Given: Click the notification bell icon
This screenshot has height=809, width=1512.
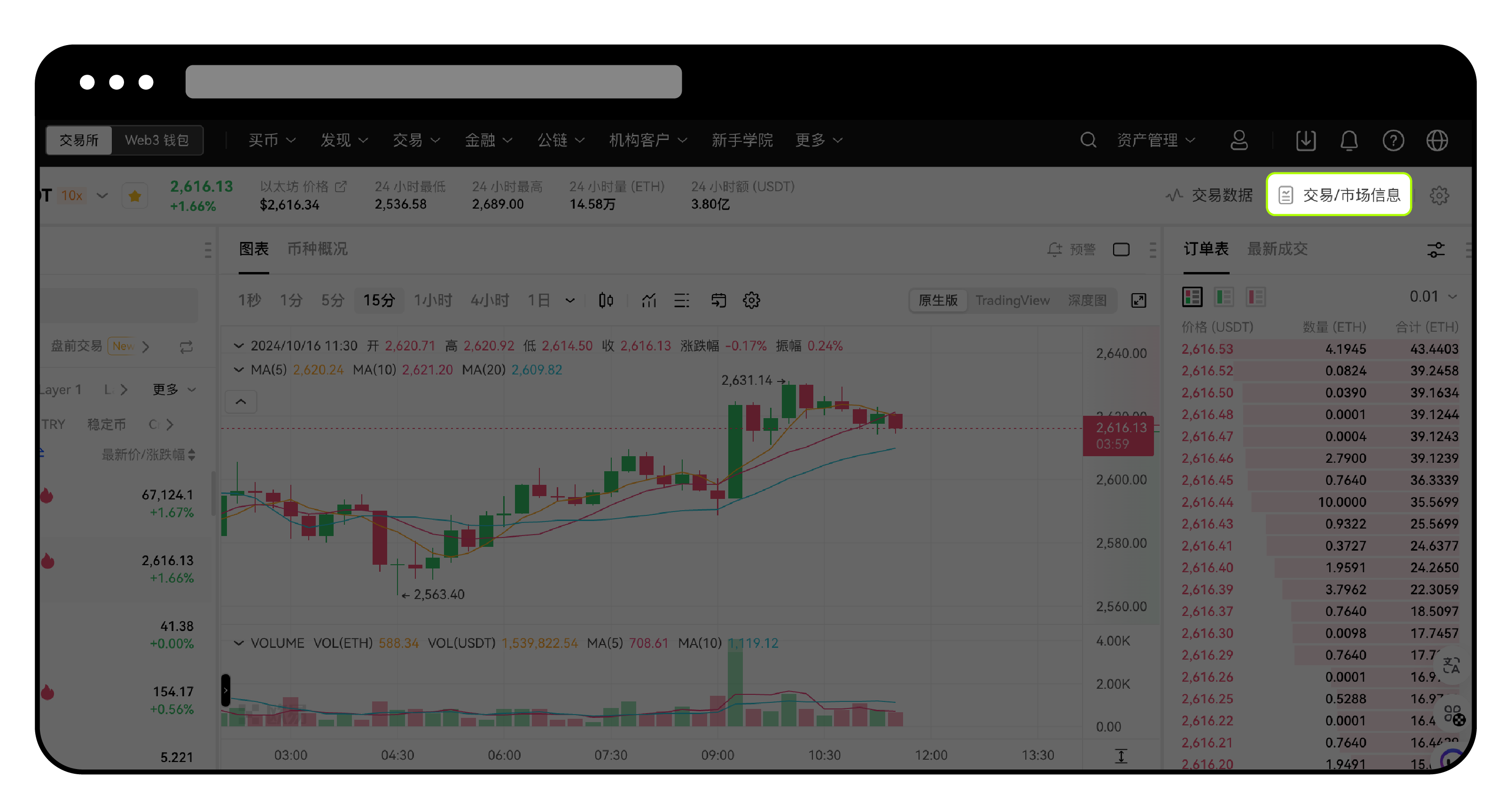Looking at the screenshot, I should pos(1349,140).
